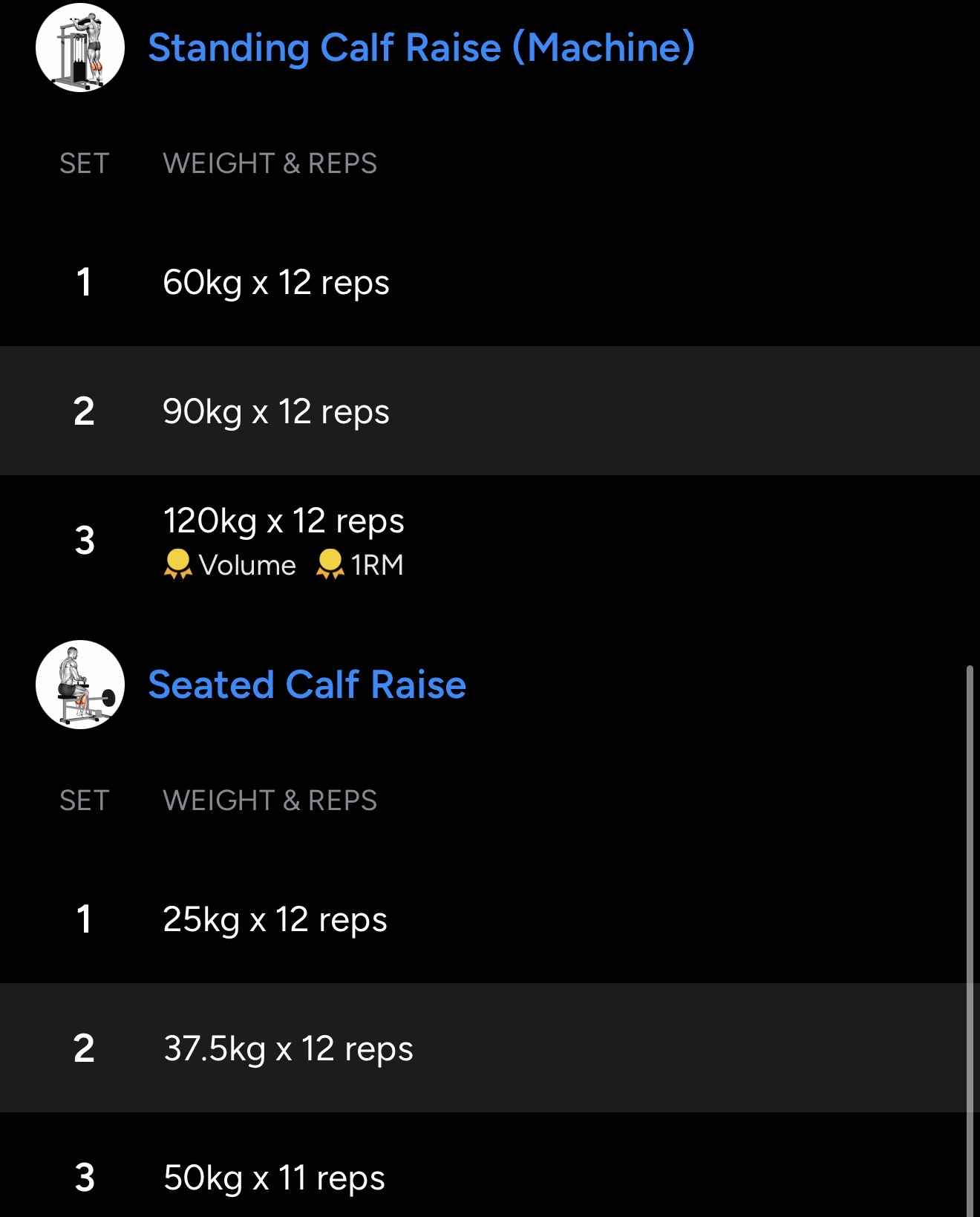Screen dimensions: 980x1217
Task: Click set number 2 of Seated Calf Raise
Action: point(85,1048)
